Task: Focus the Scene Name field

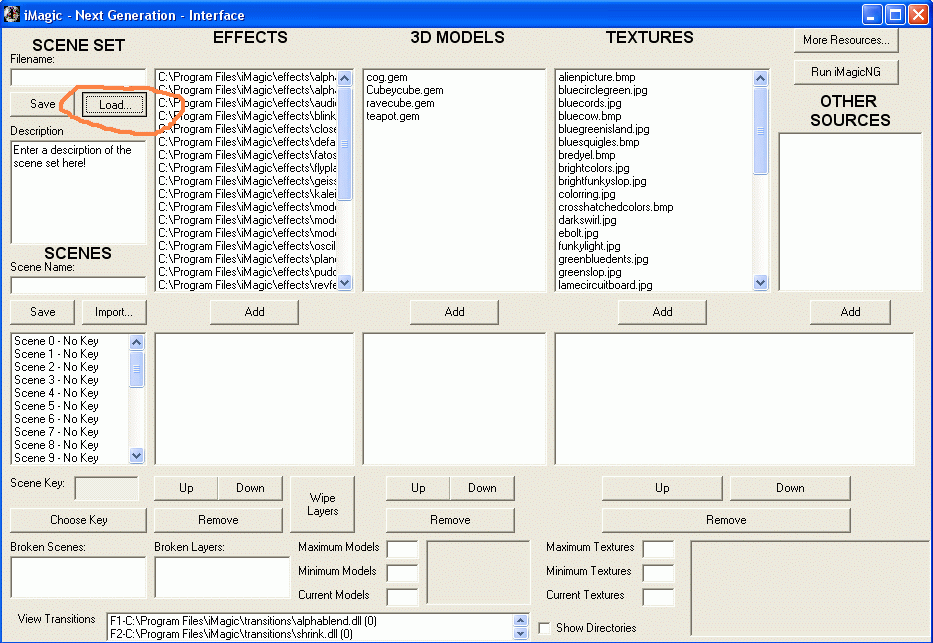Action: coord(78,285)
